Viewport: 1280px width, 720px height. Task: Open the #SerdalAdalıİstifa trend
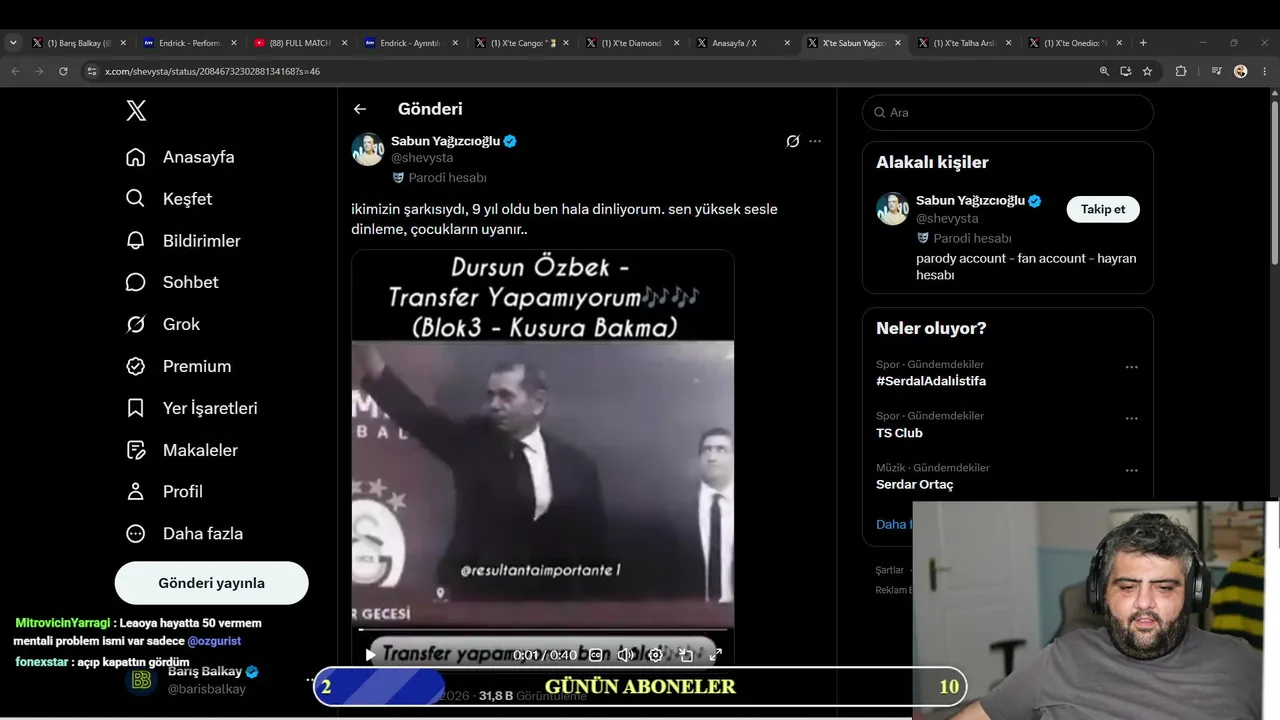point(931,381)
